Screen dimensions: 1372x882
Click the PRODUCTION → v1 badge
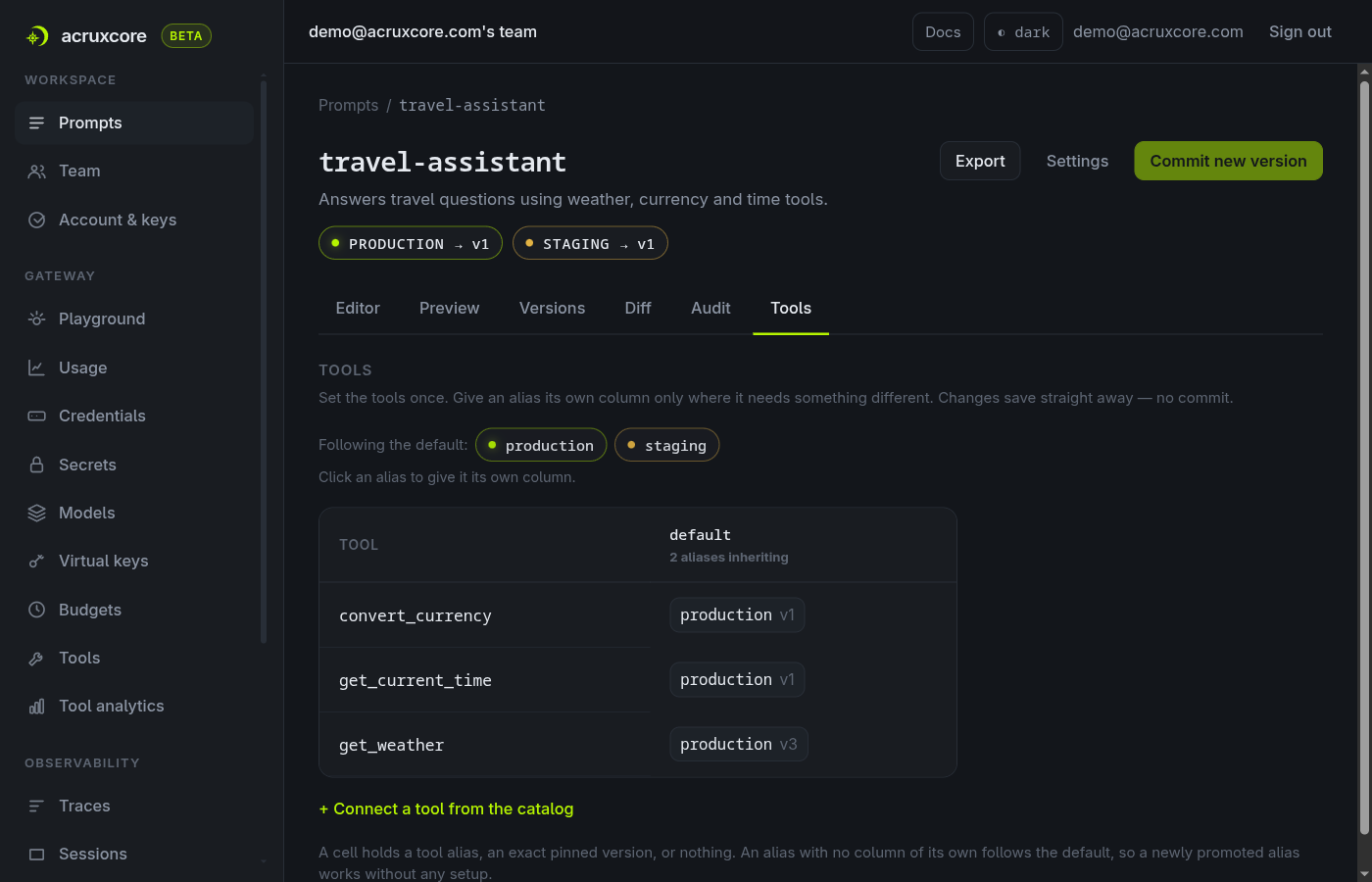coord(411,243)
